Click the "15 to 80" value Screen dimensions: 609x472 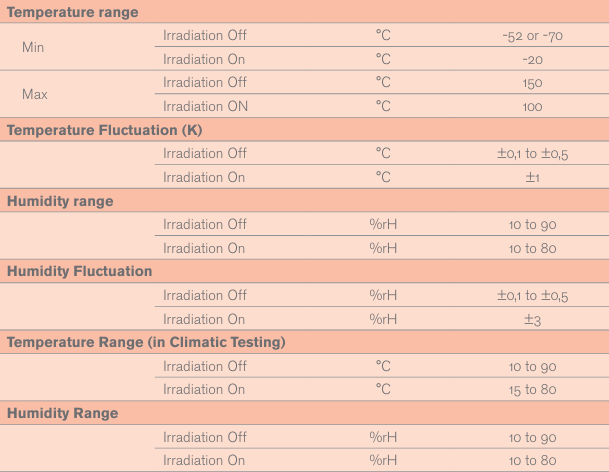(532, 389)
